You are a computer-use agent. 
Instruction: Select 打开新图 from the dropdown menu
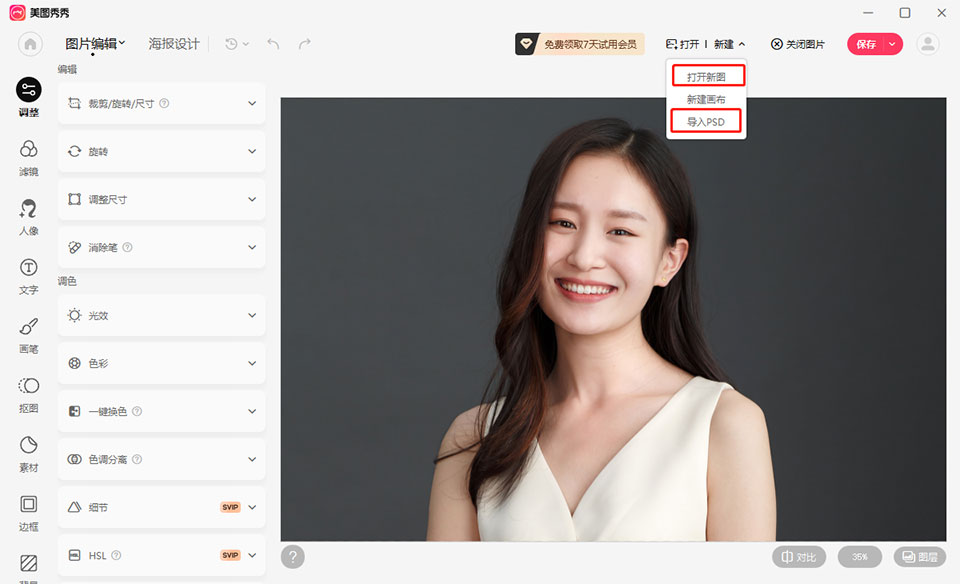(x=706, y=76)
